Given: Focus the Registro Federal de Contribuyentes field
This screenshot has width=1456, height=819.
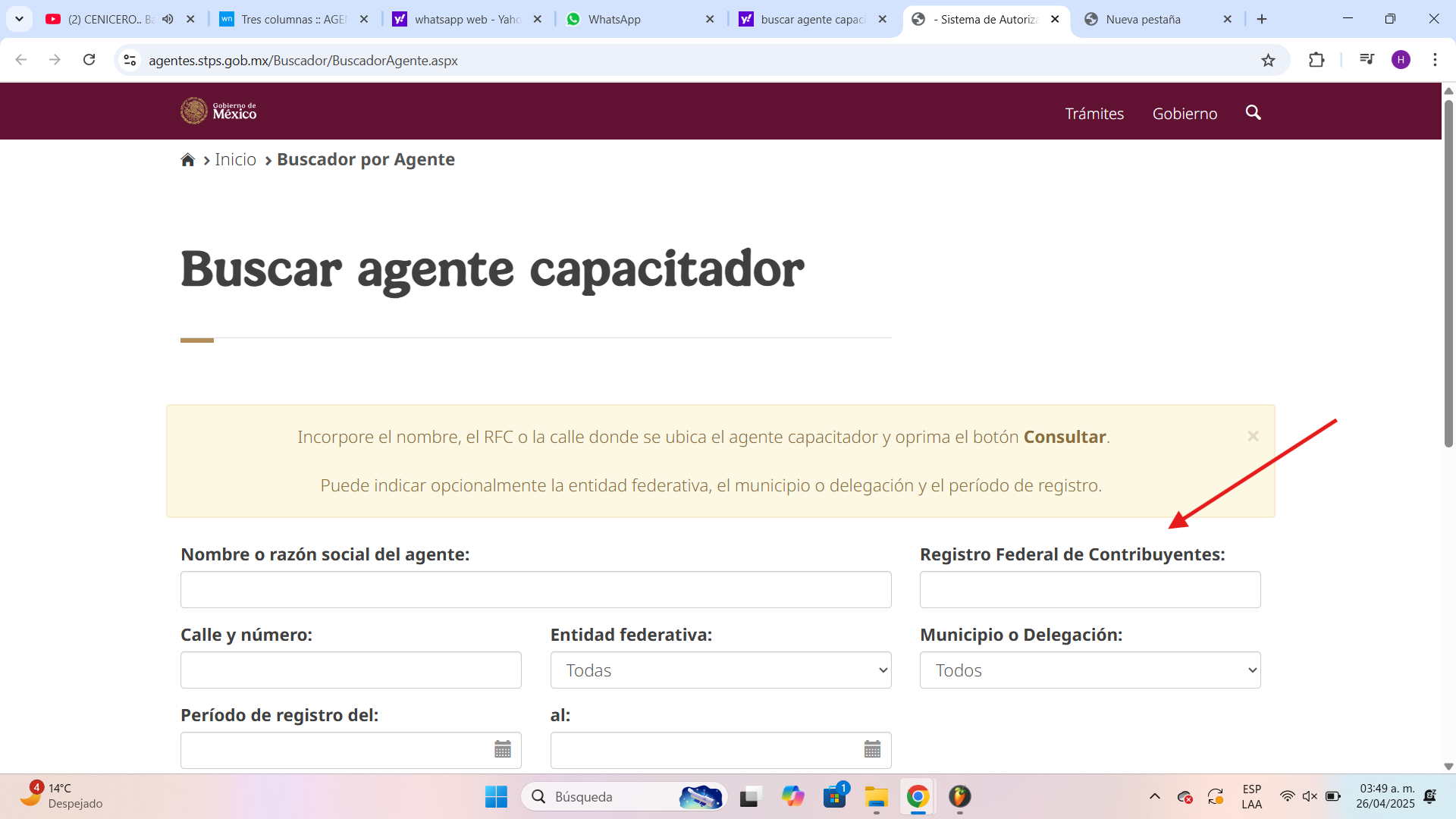Looking at the screenshot, I should click(1090, 590).
